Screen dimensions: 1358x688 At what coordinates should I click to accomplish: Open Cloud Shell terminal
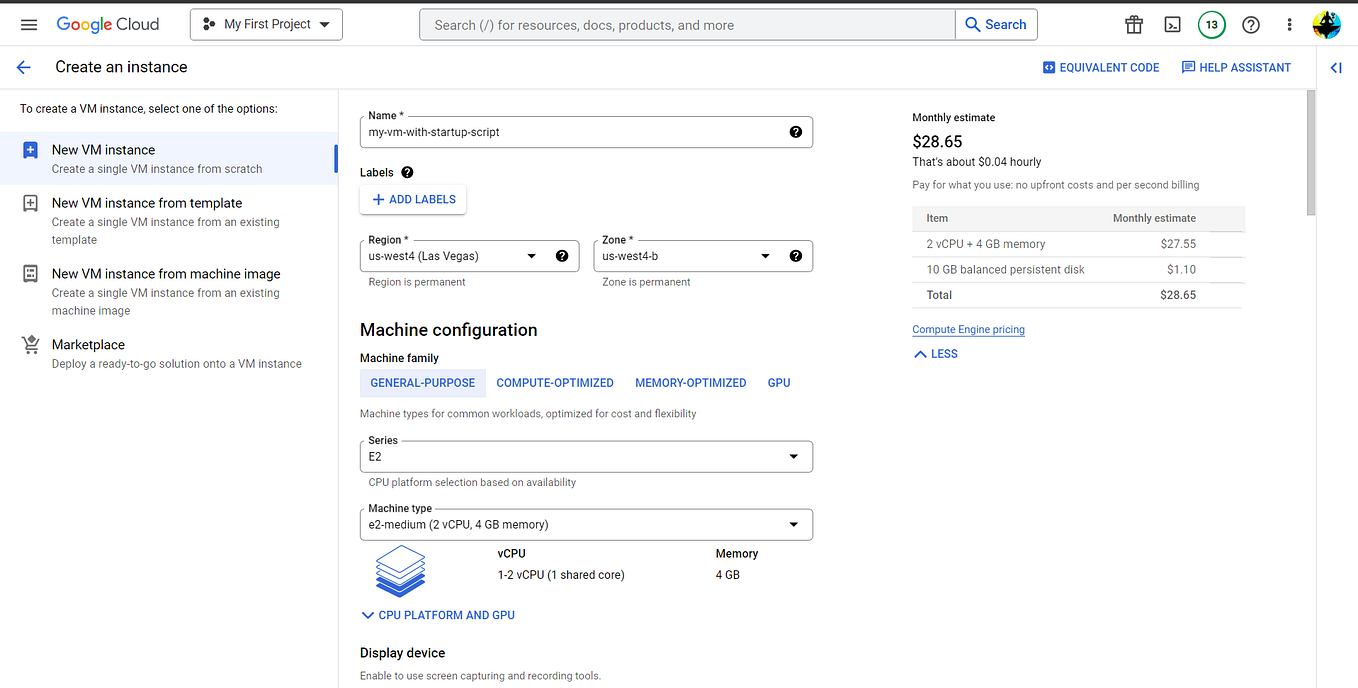coord(1172,24)
